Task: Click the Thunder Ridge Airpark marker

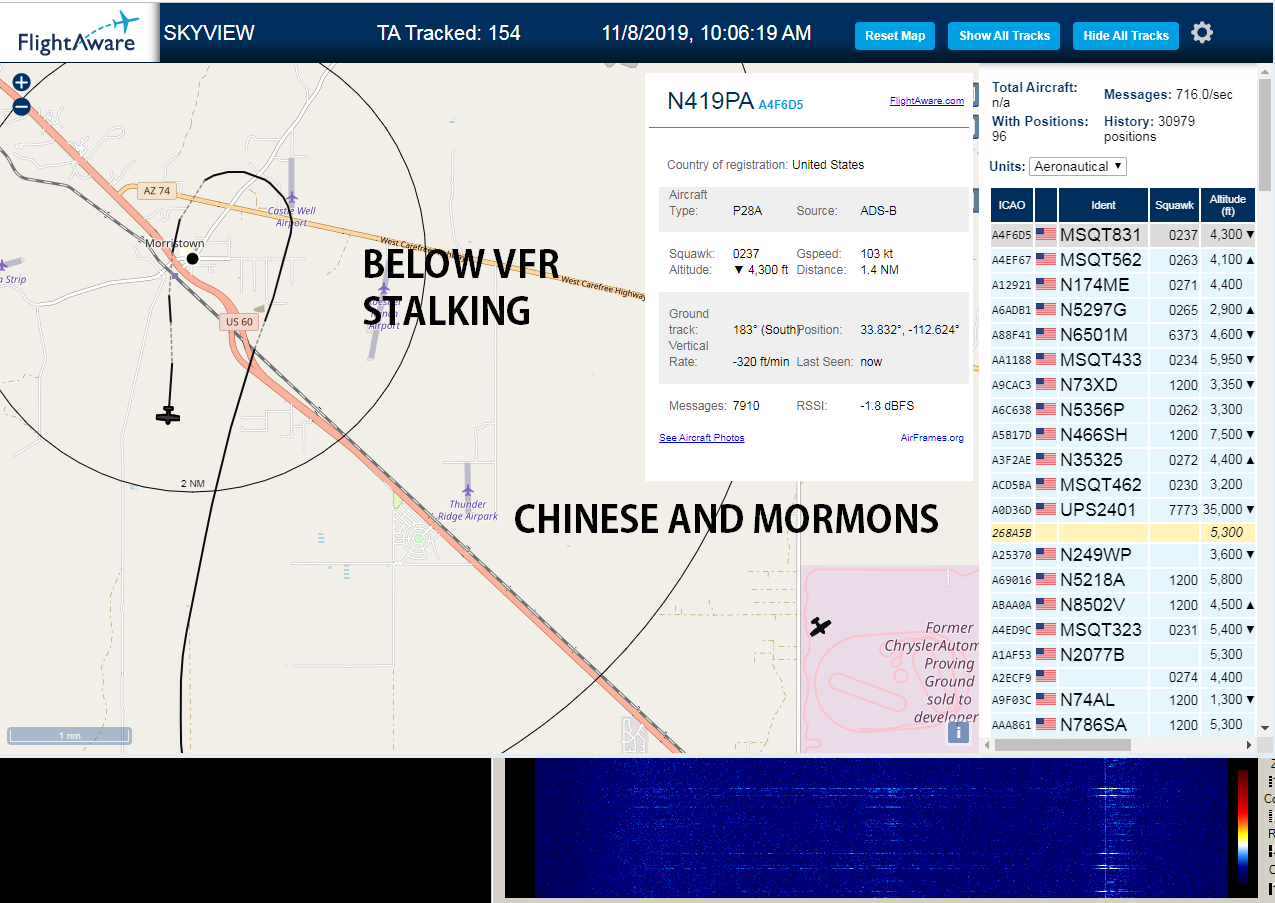Action: (x=467, y=491)
